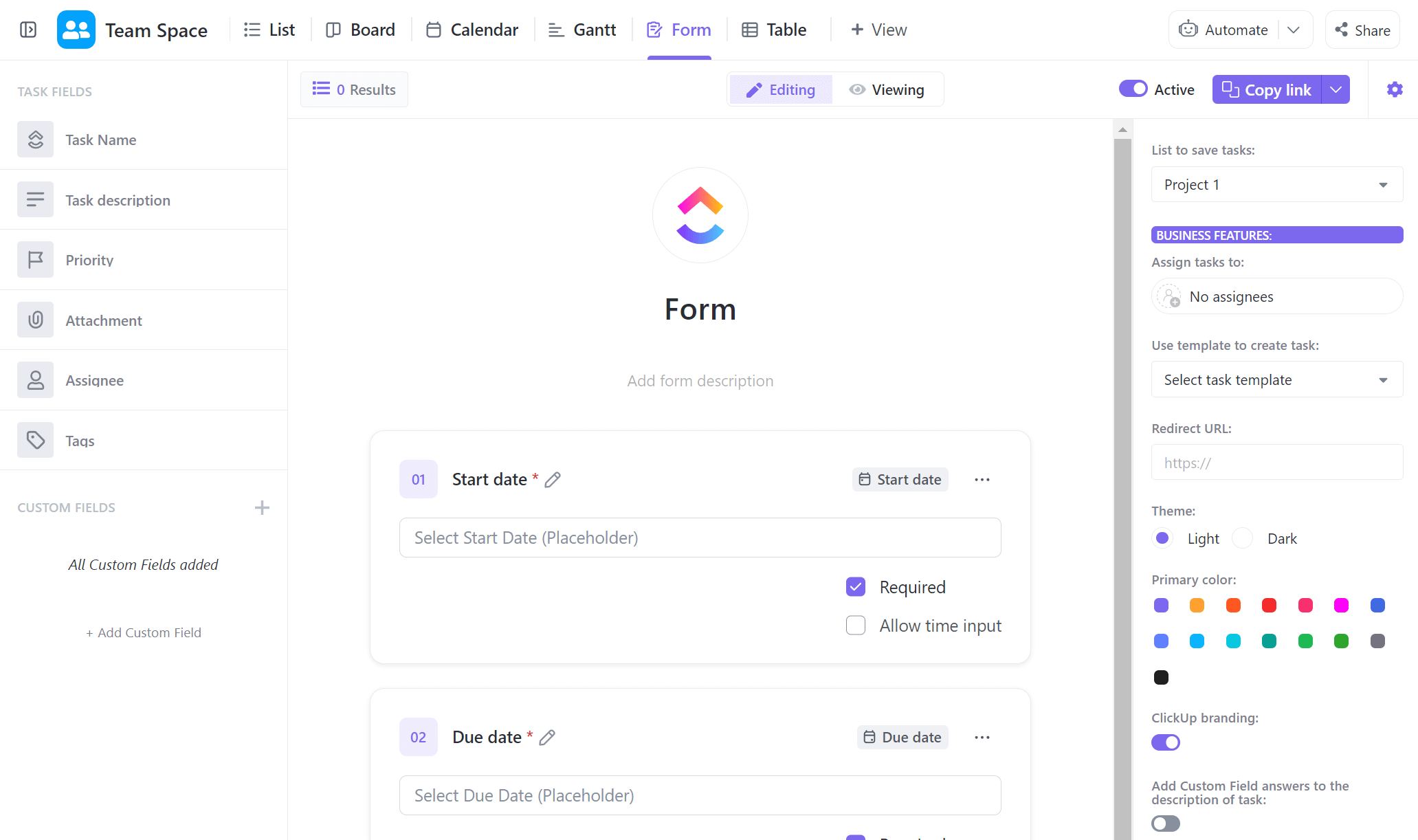Click the Board view icon
This screenshot has height=840, width=1418.
[332, 30]
